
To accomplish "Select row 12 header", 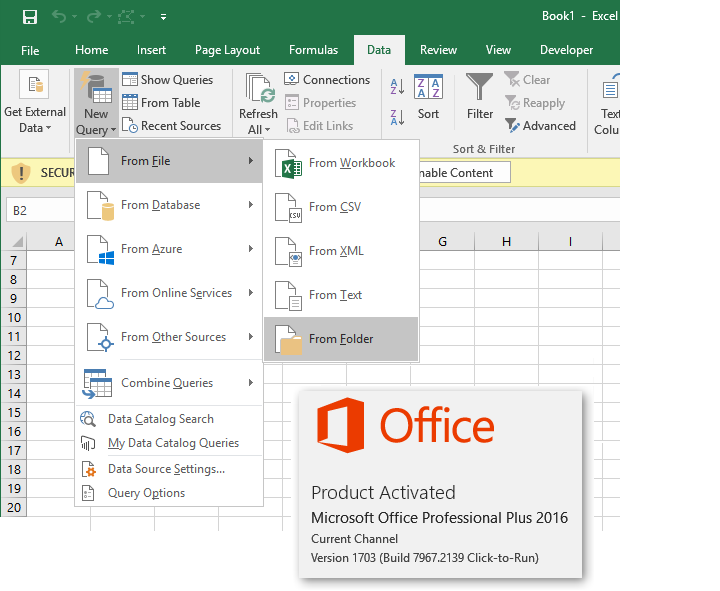I will coord(14,355).
